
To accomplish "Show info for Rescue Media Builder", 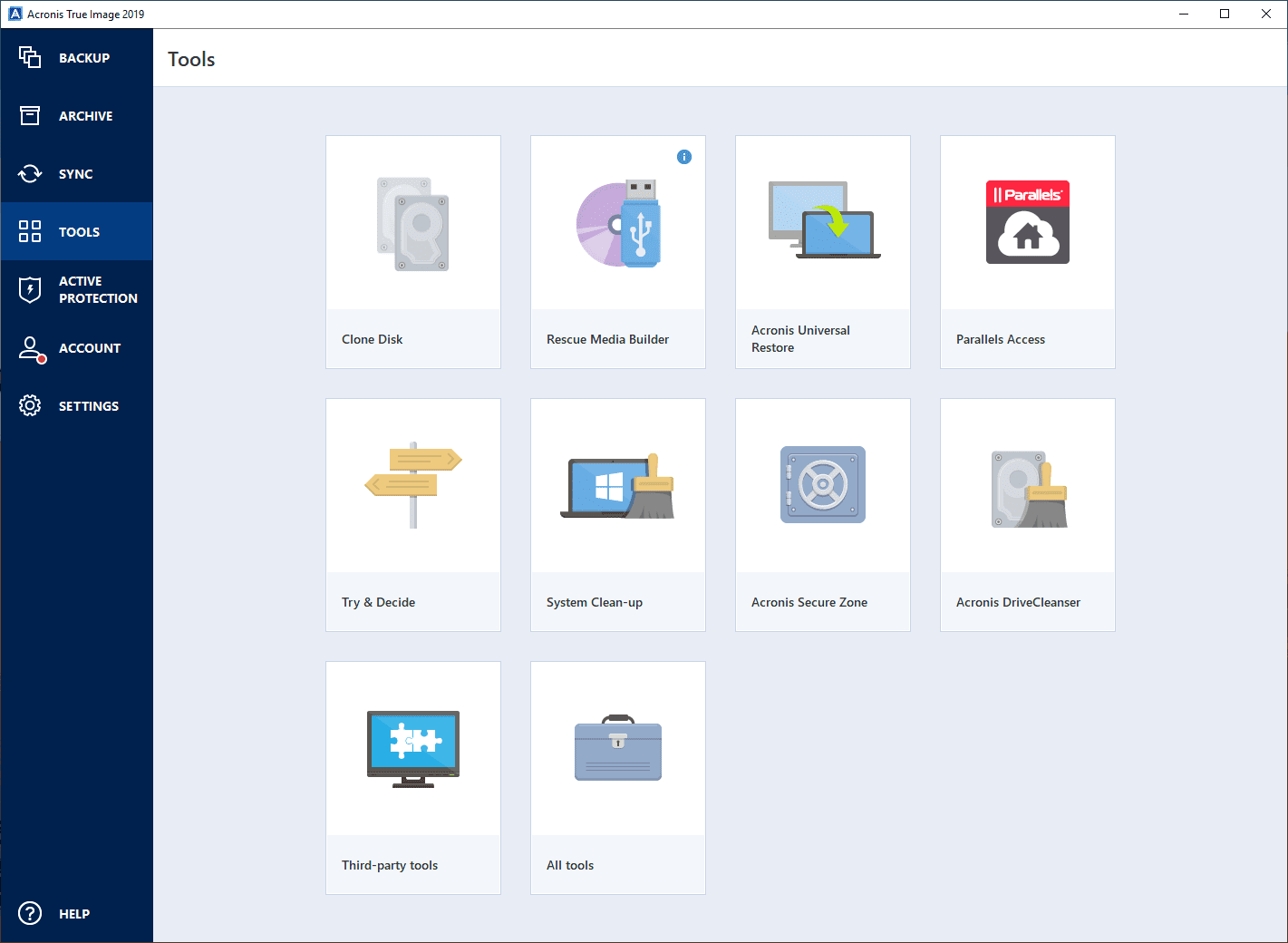I will click(684, 157).
